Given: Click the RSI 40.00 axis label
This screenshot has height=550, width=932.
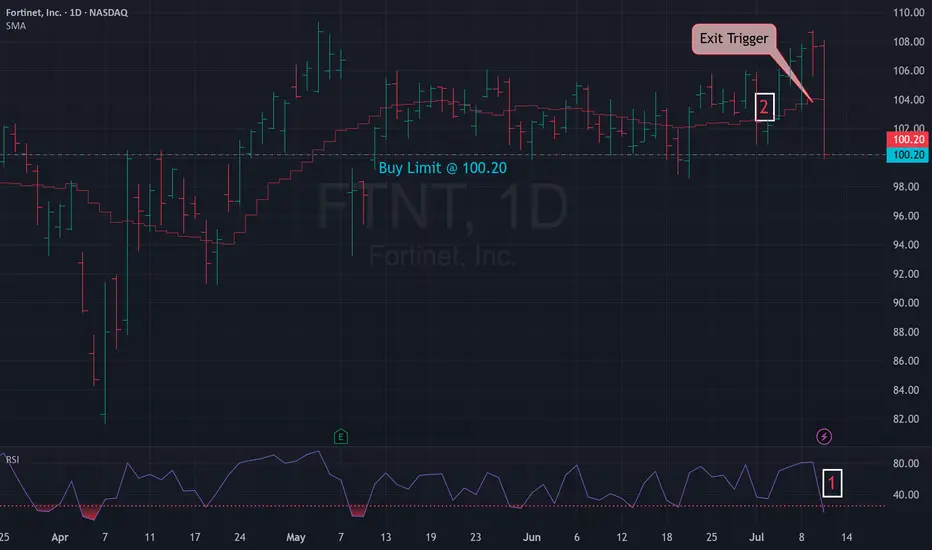Looking at the screenshot, I should click(x=906, y=495).
